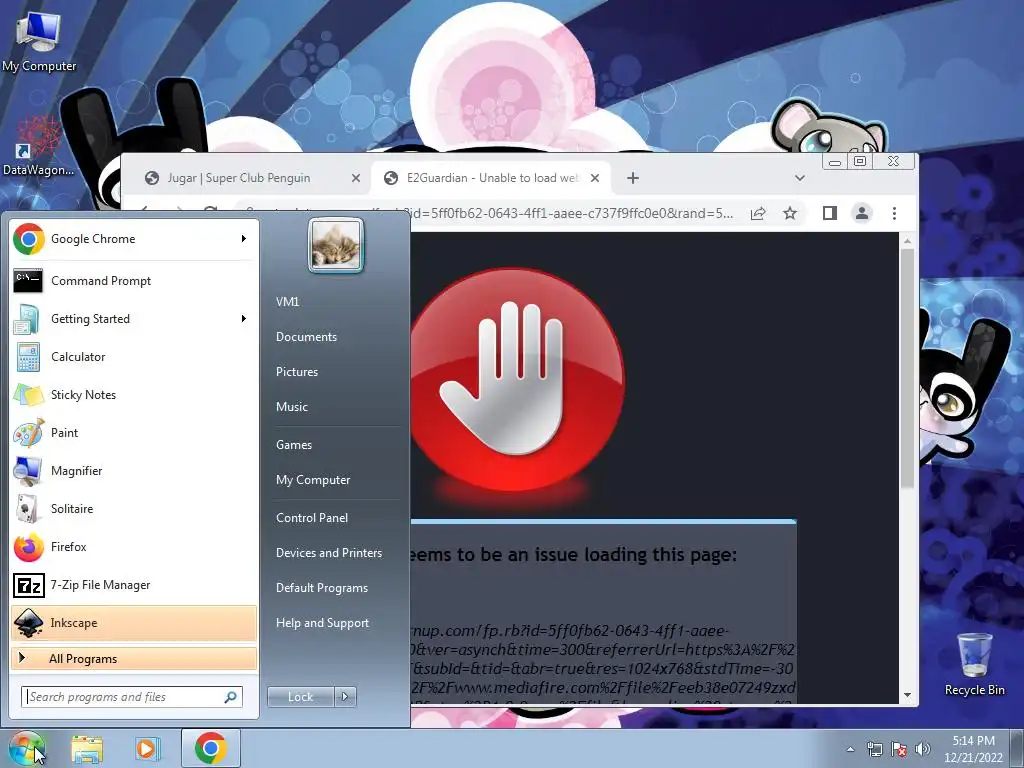Open Default Programs
This screenshot has width=1024, height=768.
tap(322, 588)
